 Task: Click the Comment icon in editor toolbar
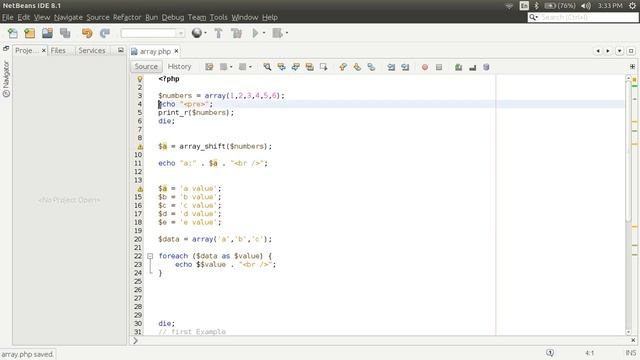pos(458,67)
